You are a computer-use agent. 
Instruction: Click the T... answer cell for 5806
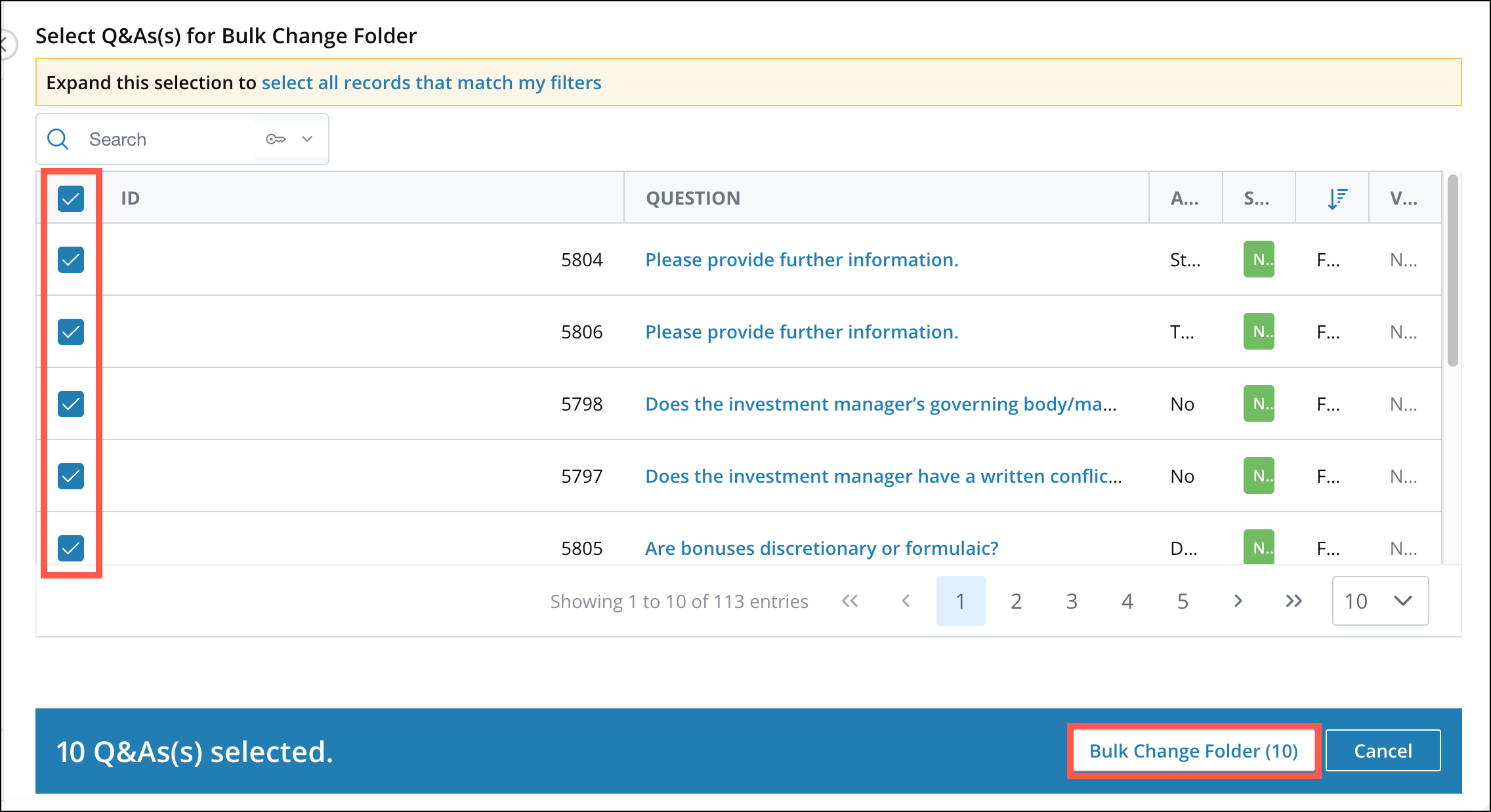(1182, 332)
